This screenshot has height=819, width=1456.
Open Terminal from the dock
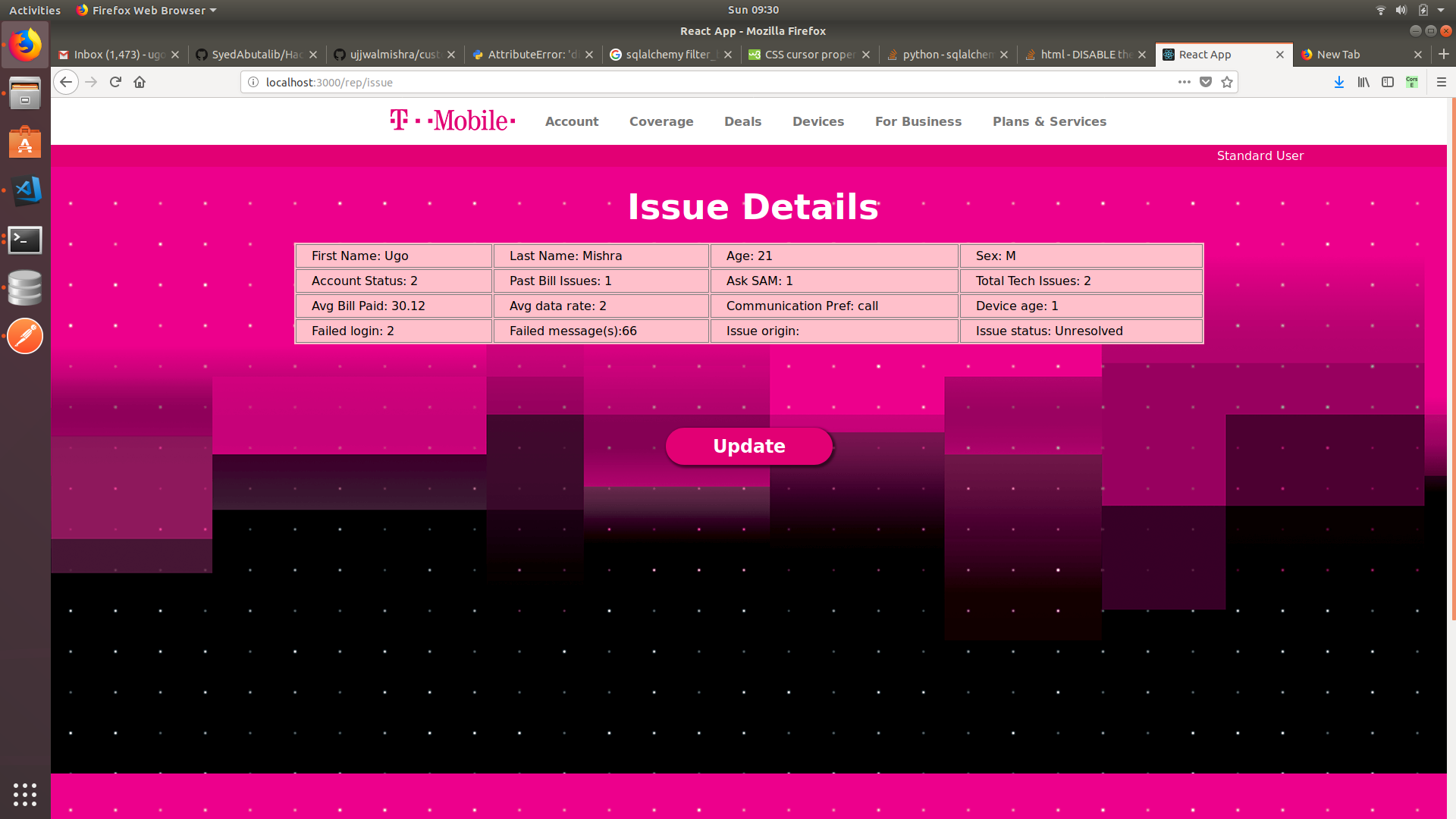tap(25, 240)
